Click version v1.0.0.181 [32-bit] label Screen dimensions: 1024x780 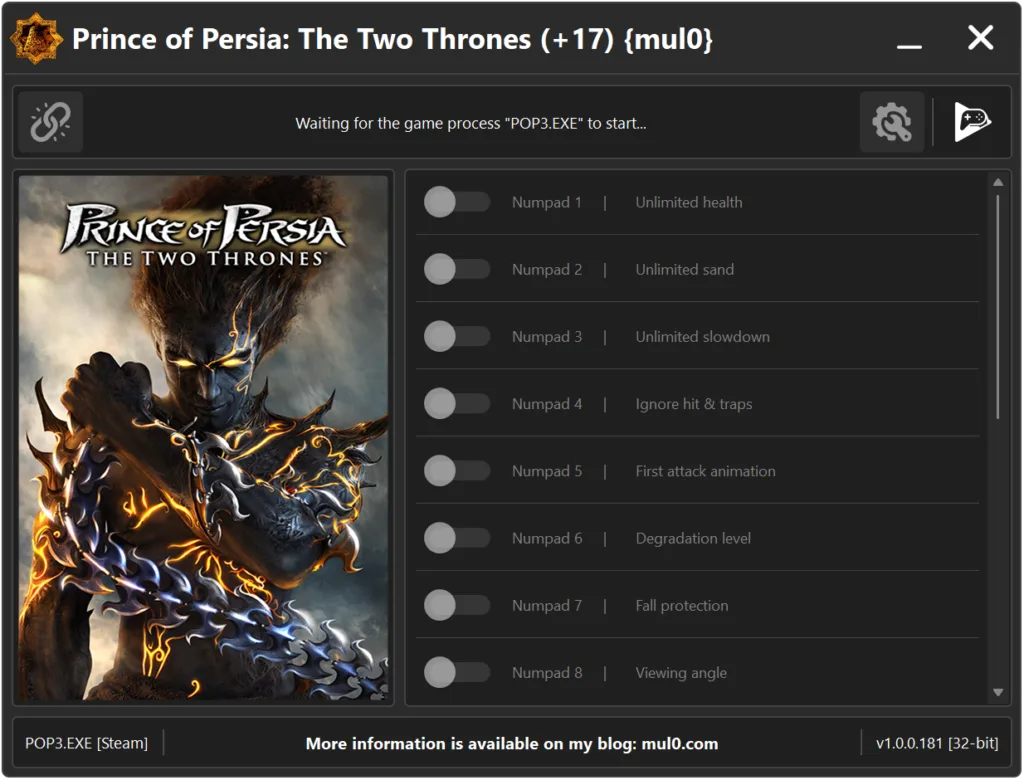tap(936, 743)
